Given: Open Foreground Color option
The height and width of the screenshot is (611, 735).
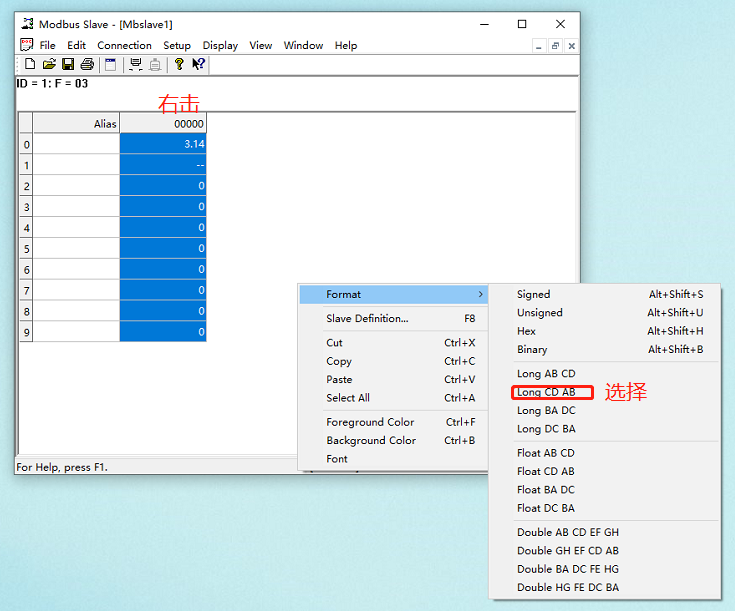Looking at the screenshot, I should pyautogui.click(x=393, y=422).
